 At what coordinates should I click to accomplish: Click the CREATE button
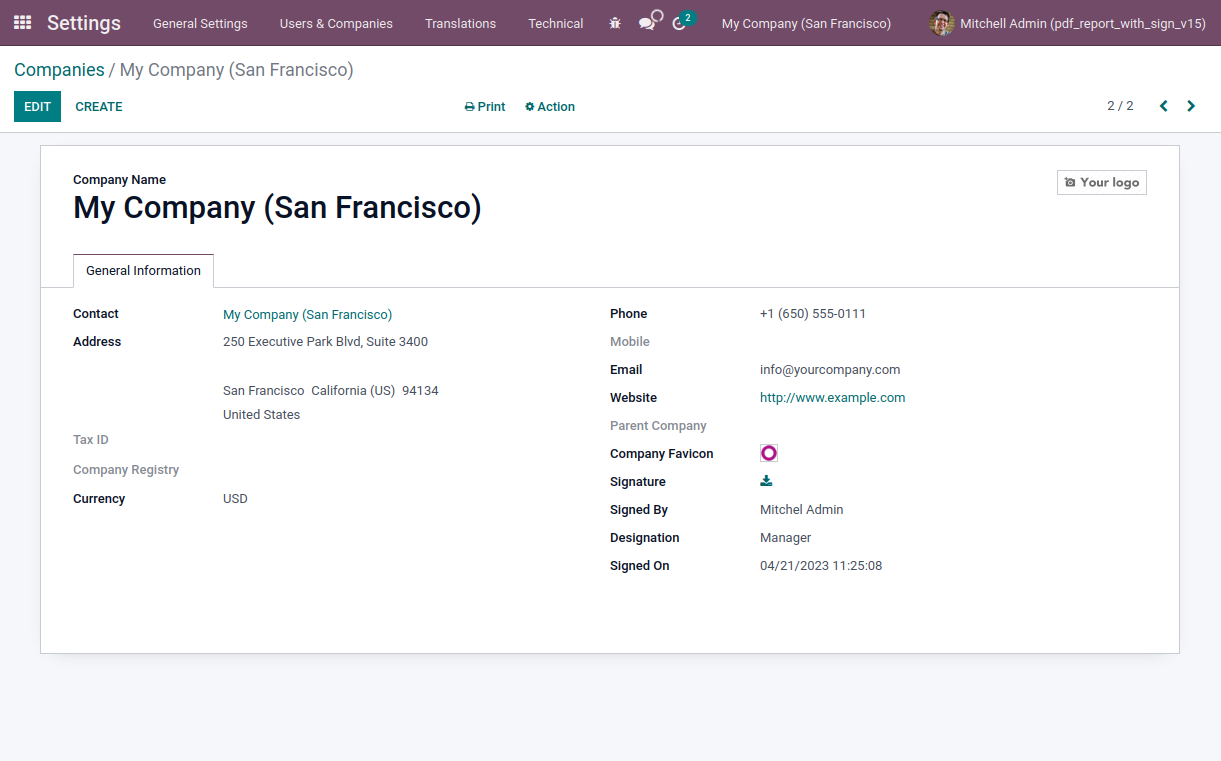tap(99, 107)
